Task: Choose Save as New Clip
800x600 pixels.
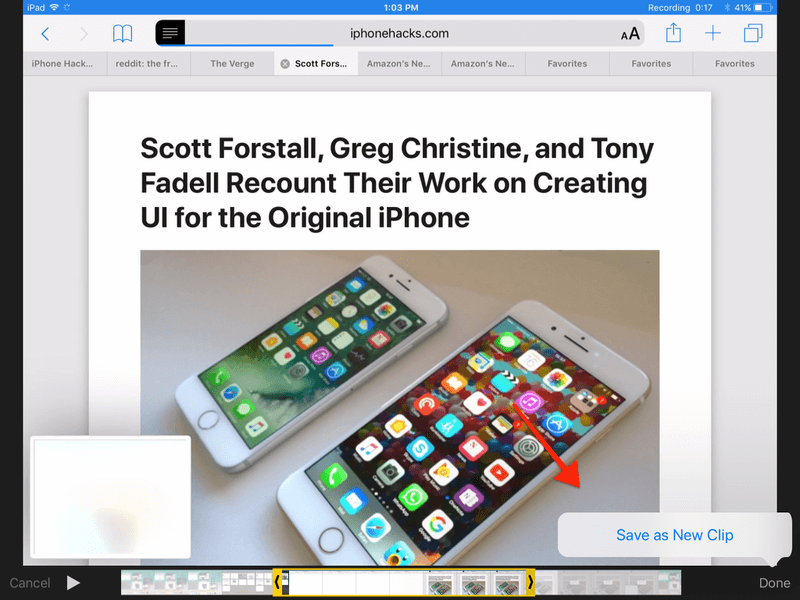Action: 674,535
